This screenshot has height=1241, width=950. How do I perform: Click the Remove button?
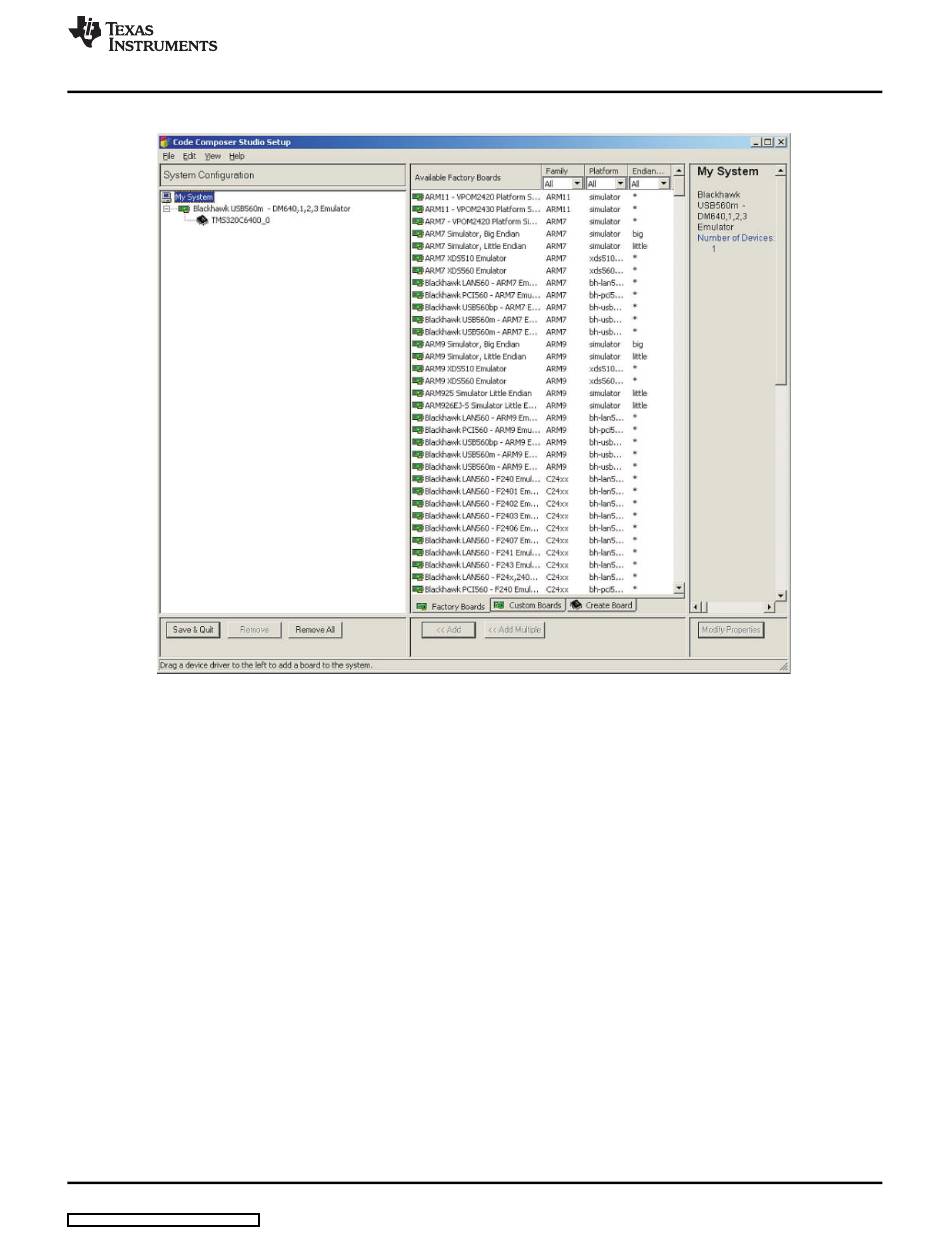255,630
